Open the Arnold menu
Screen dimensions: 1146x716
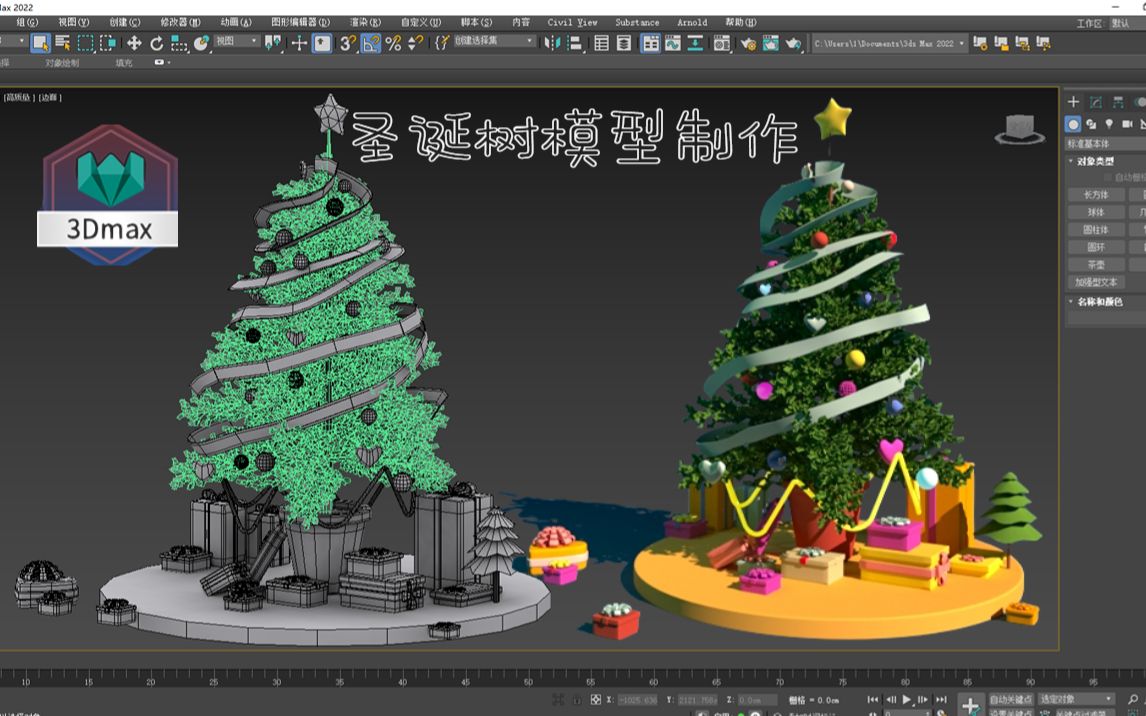tap(692, 22)
